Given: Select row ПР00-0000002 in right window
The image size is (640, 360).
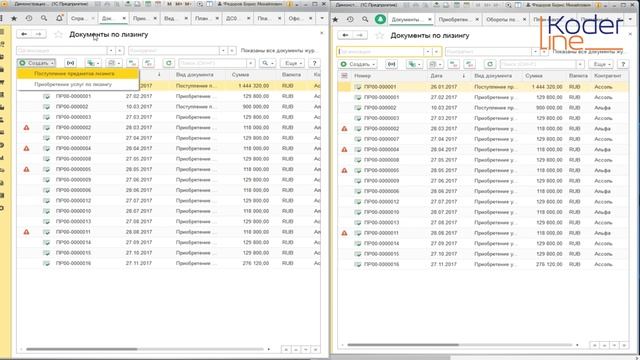Looking at the screenshot, I should pos(482,129).
